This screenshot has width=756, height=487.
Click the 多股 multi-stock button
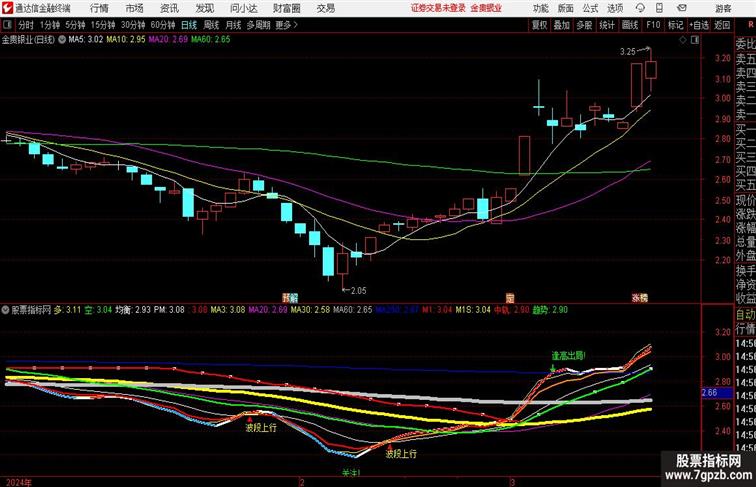584,25
